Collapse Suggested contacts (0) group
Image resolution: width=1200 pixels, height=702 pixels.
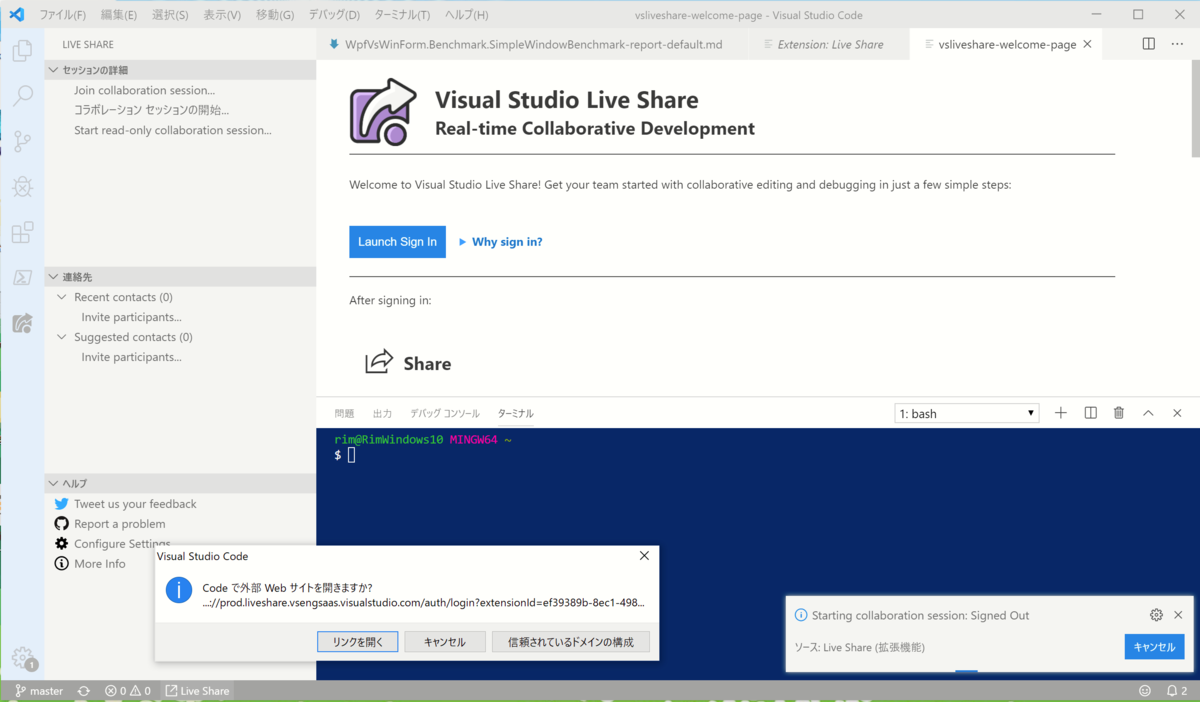62,337
